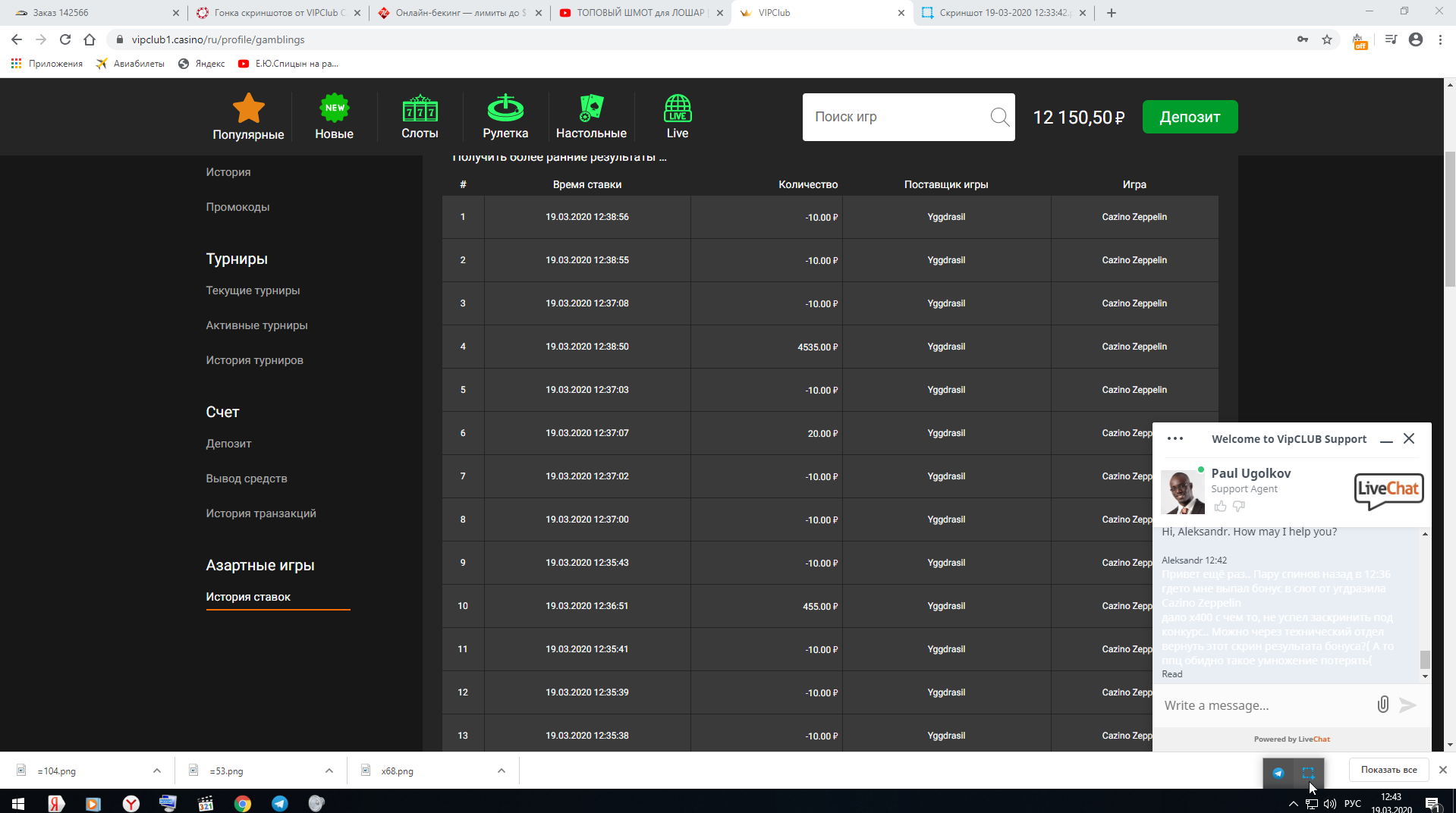The image size is (1456, 813).
Task: Open the Популярные star category
Action: tap(248, 117)
